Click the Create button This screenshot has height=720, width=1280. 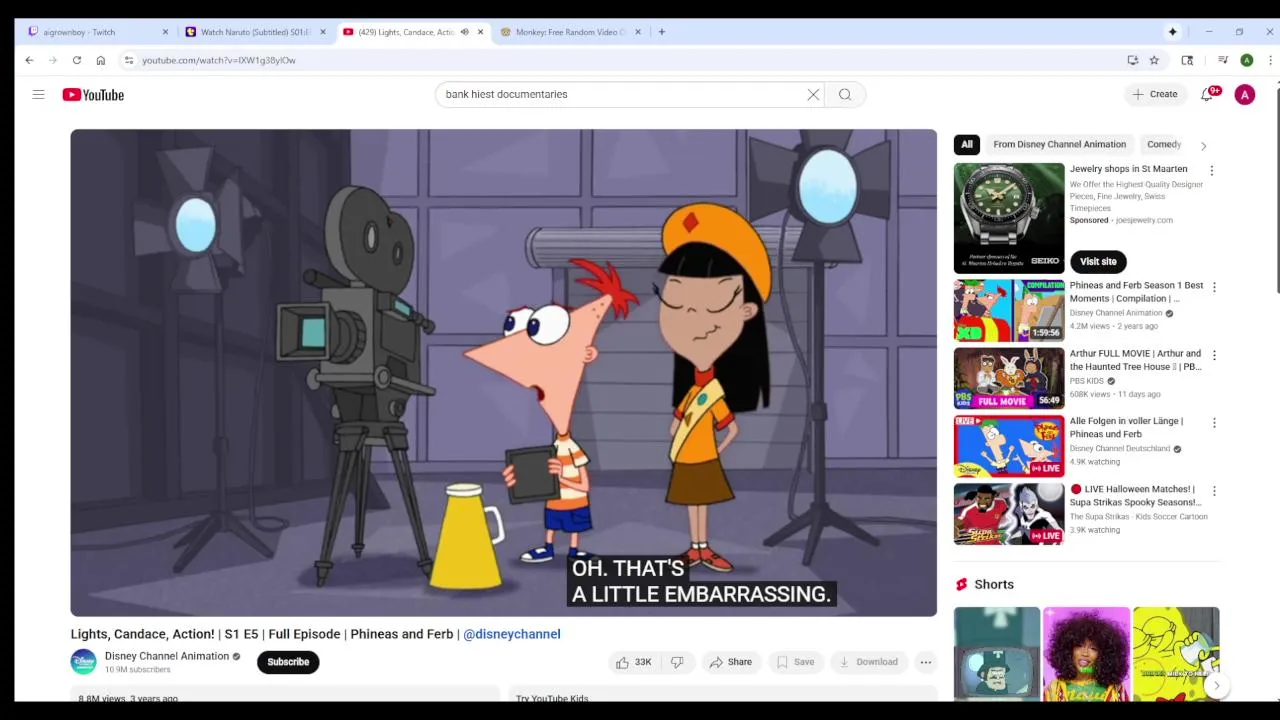click(1155, 94)
